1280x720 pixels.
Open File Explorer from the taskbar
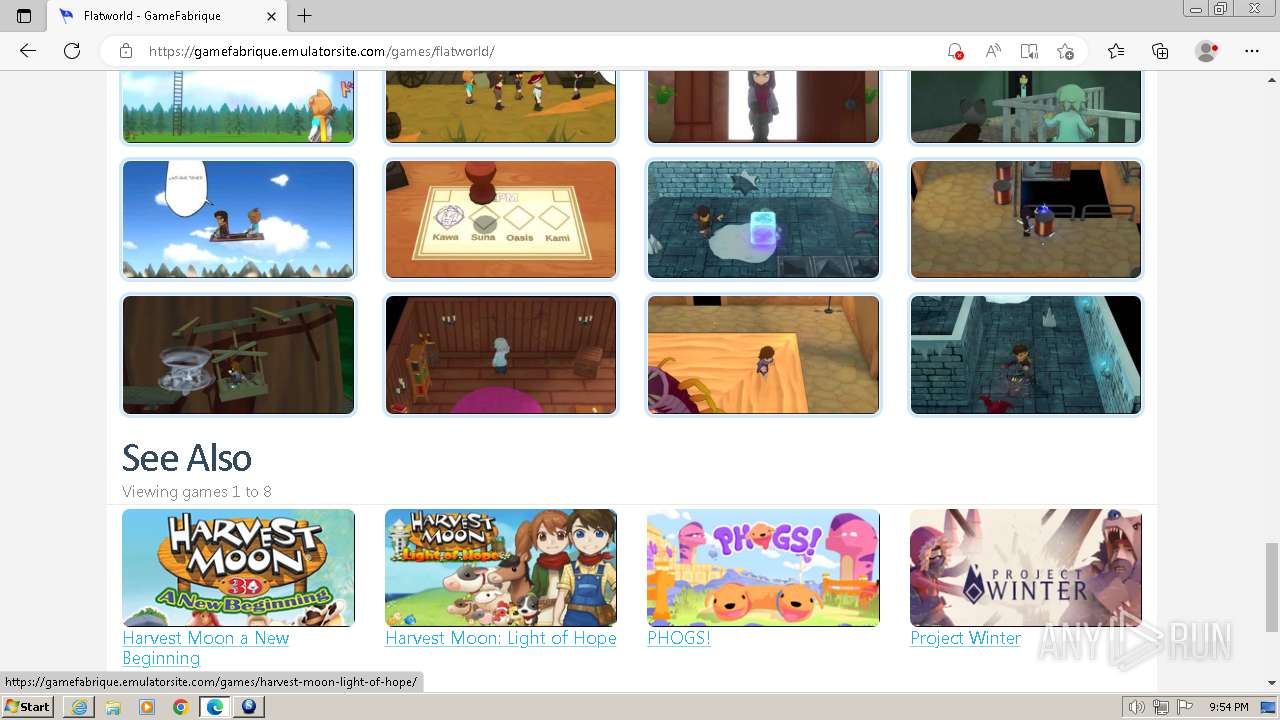pos(113,707)
